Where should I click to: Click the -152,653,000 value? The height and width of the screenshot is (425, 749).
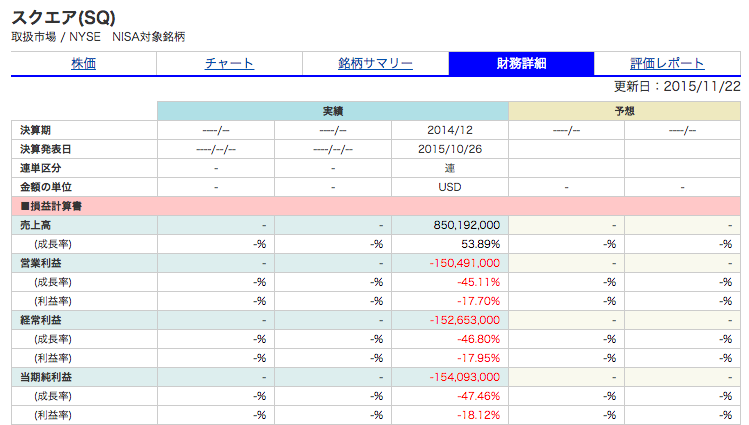(x=465, y=320)
